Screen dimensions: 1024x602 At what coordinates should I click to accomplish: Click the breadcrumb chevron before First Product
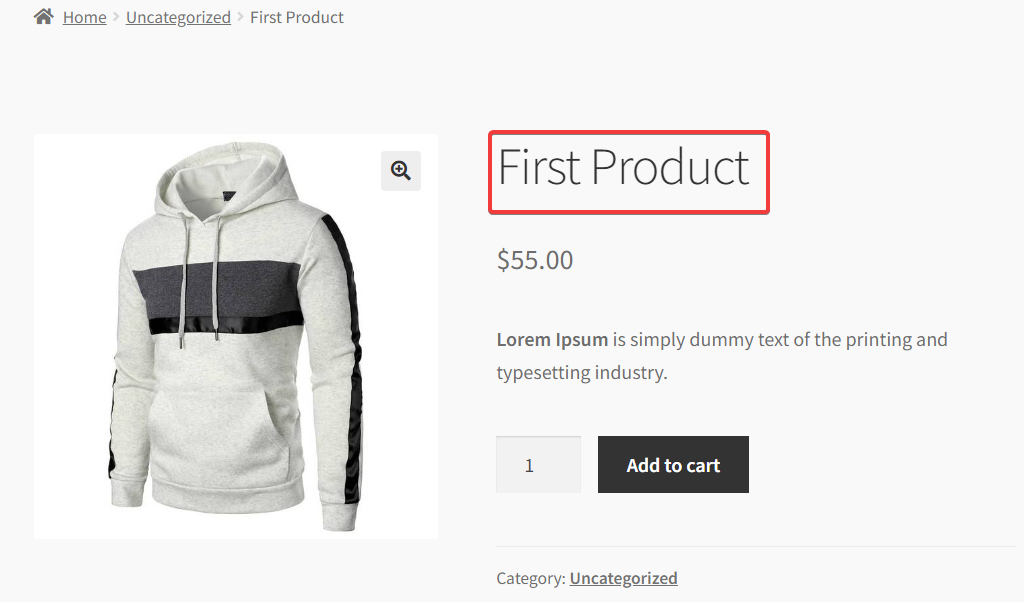pyautogui.click(x=238, y=17)
